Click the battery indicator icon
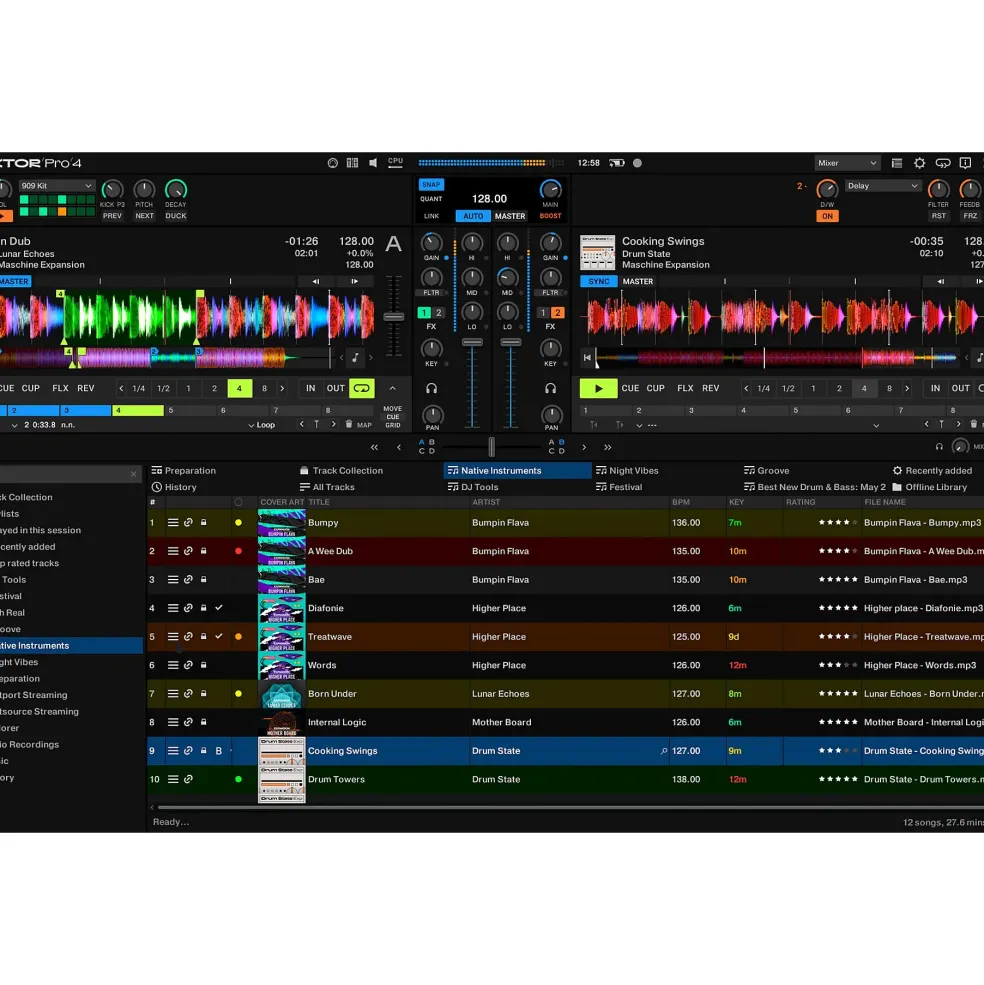The image size is (984, 985). (x=617, y=163)
